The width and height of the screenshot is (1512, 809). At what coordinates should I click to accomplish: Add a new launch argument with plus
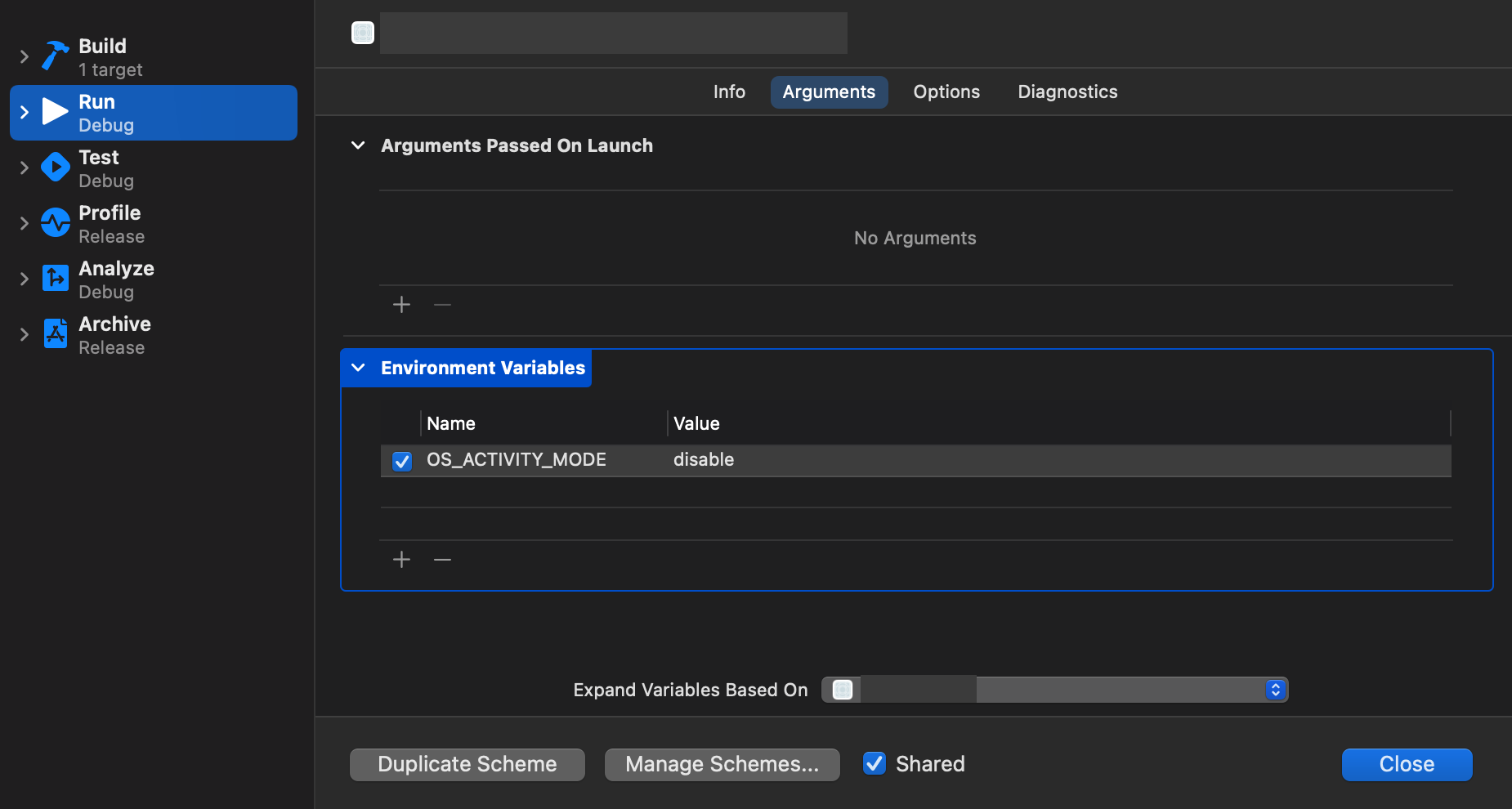[401, 305]
